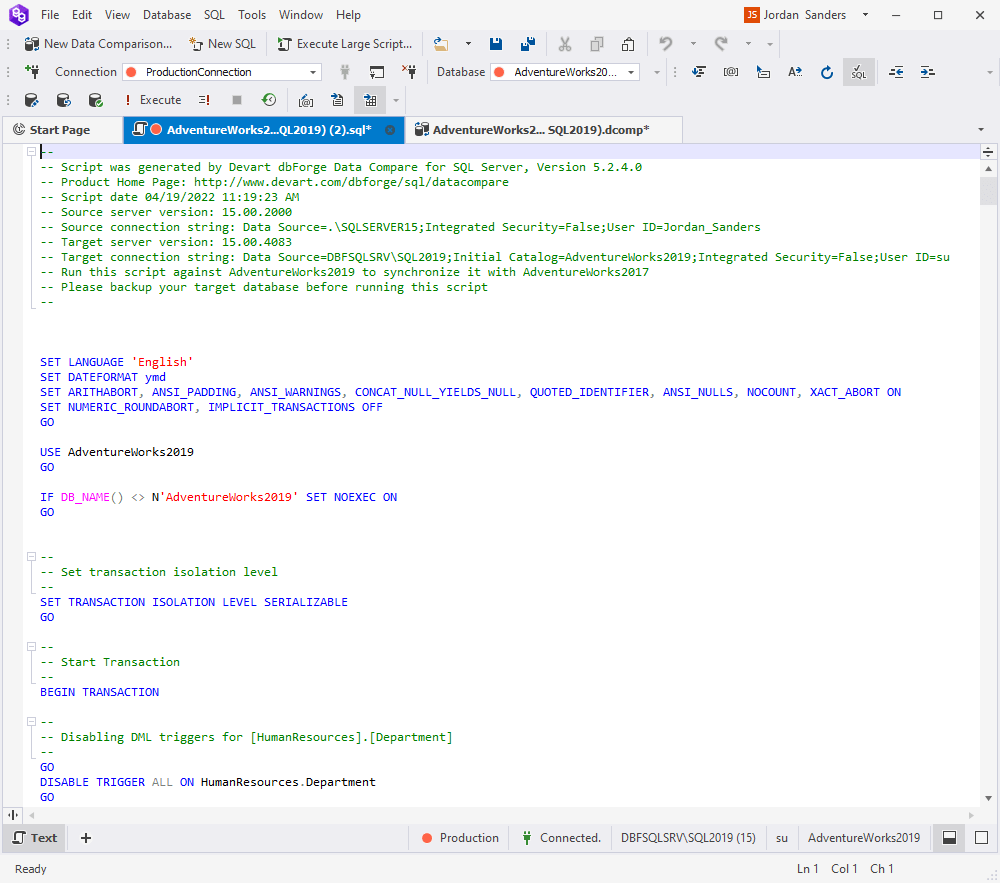Open the Database dropdown showing AdventureWorks20...
This screenshot has width=1000, height=883.
[x=631, y=71]
